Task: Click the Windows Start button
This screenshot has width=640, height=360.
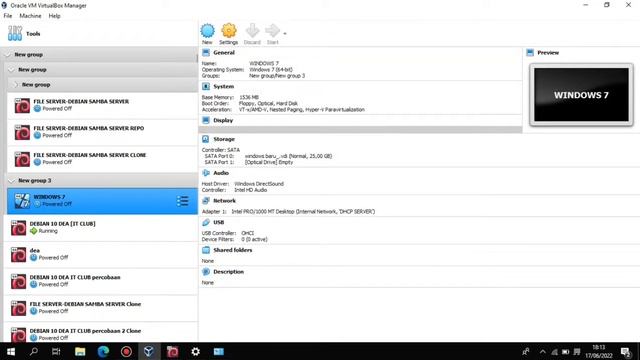Action: [11, 351]
